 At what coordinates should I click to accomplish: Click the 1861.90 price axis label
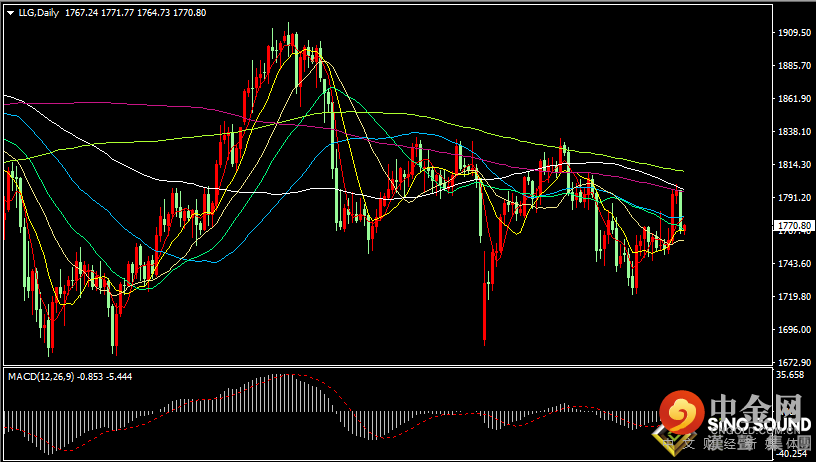795,99
